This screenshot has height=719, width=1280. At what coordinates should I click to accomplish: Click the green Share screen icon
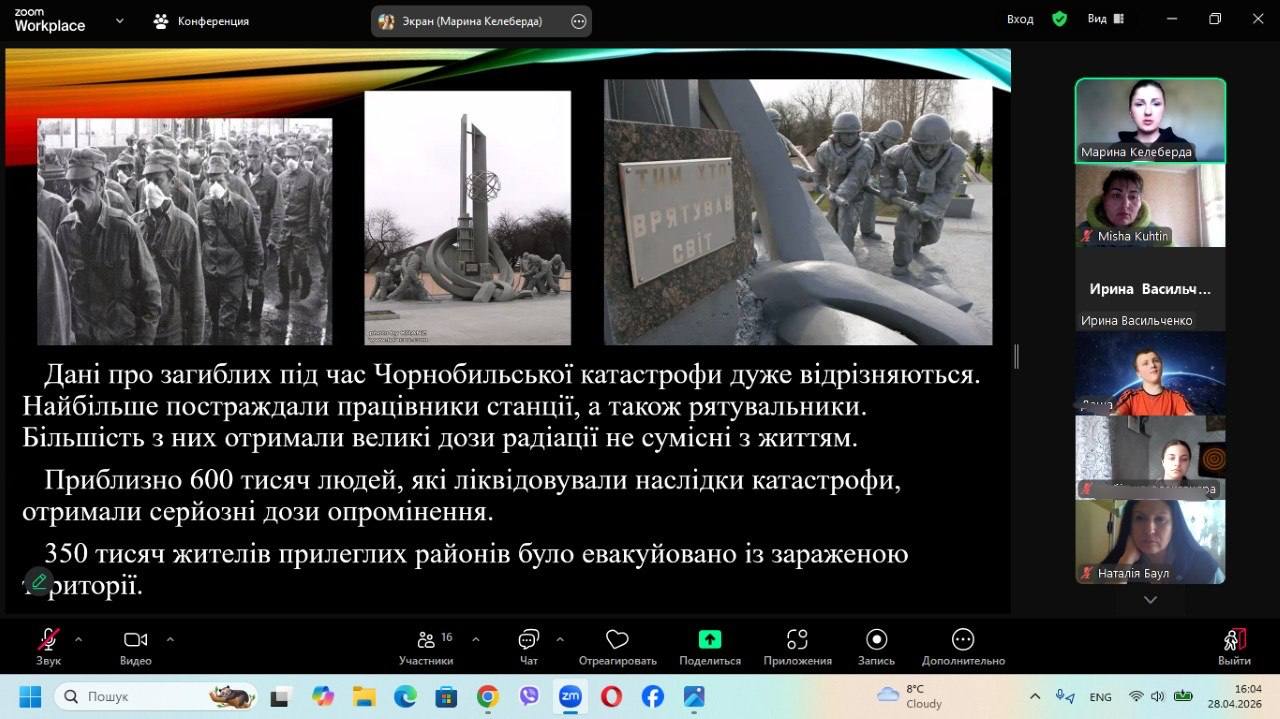pos(709,640)
